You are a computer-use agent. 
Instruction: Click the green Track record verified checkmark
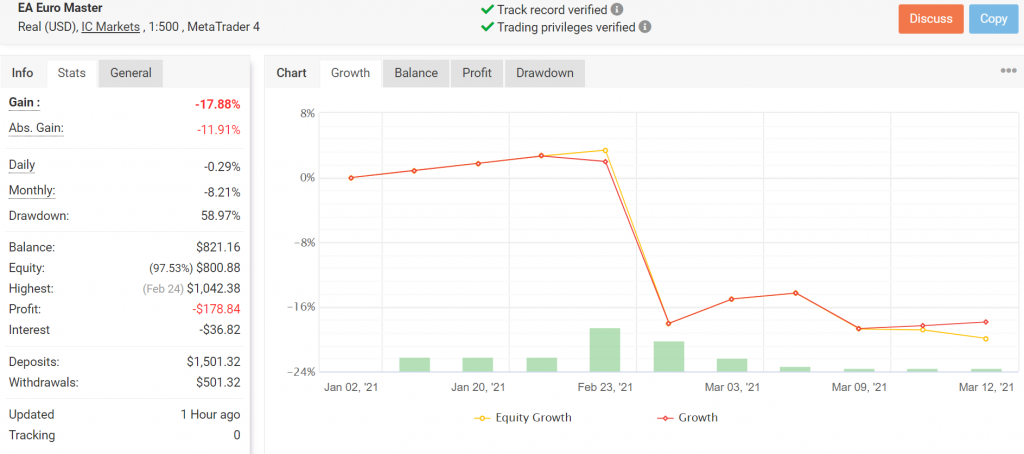(x=487, y=10)
